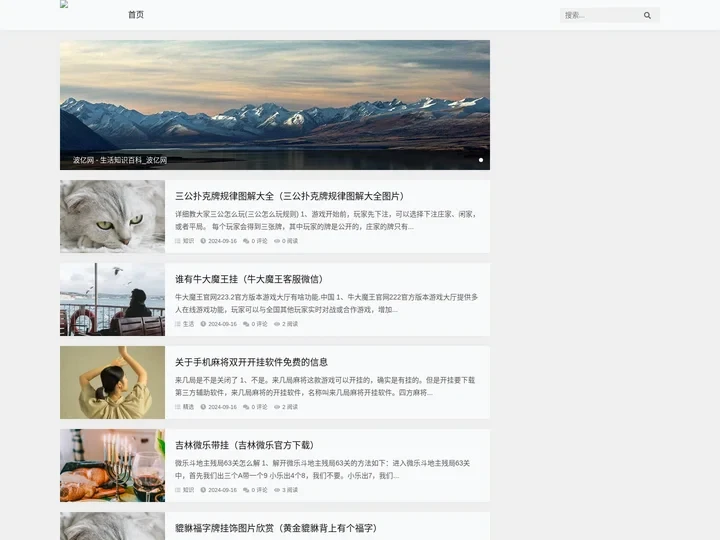Click excerpt starting 来几局是不是关闭了
This screenshot has height=540, width=720.
click(325, 387)
